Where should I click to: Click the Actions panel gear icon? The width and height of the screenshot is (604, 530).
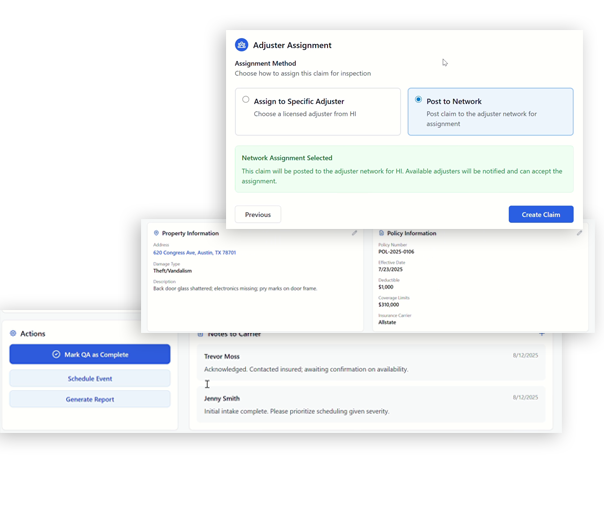coord(13,333)
